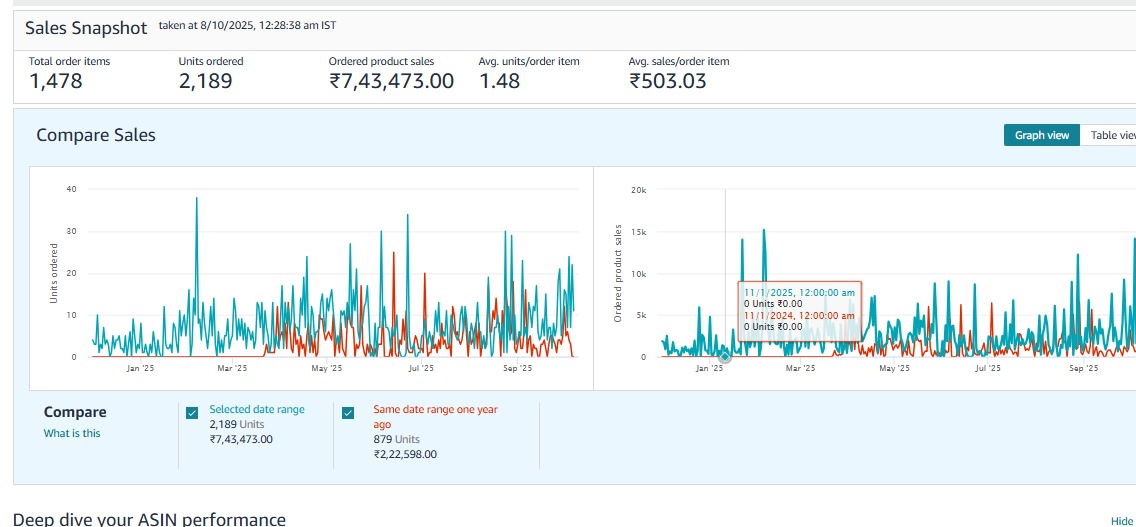Click the Selected date range legend label
Viewport: 1136px width, 527px height.
click(x=257, y=409)
